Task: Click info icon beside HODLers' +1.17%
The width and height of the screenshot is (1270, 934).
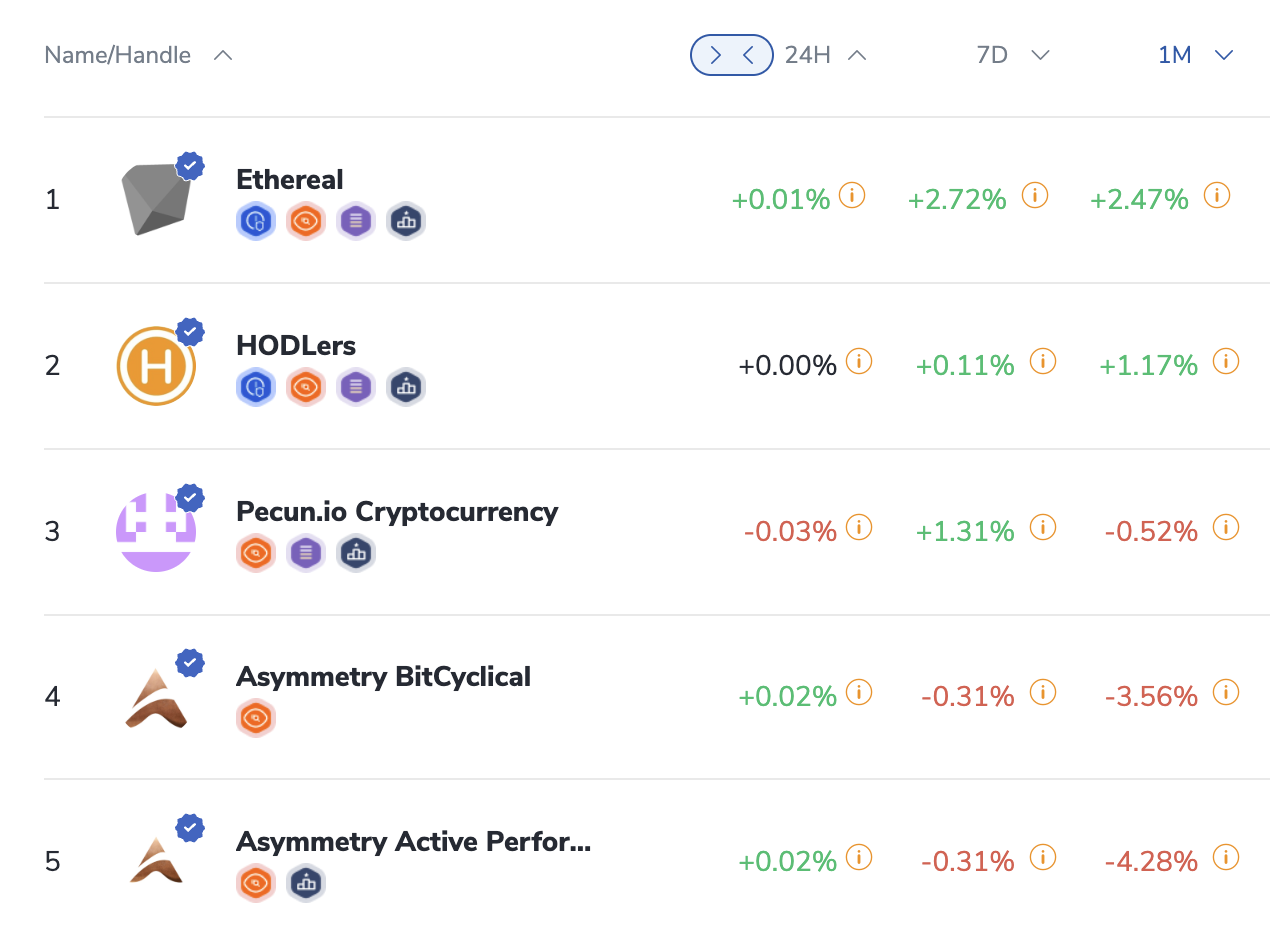Action: tap(1225, 361)
